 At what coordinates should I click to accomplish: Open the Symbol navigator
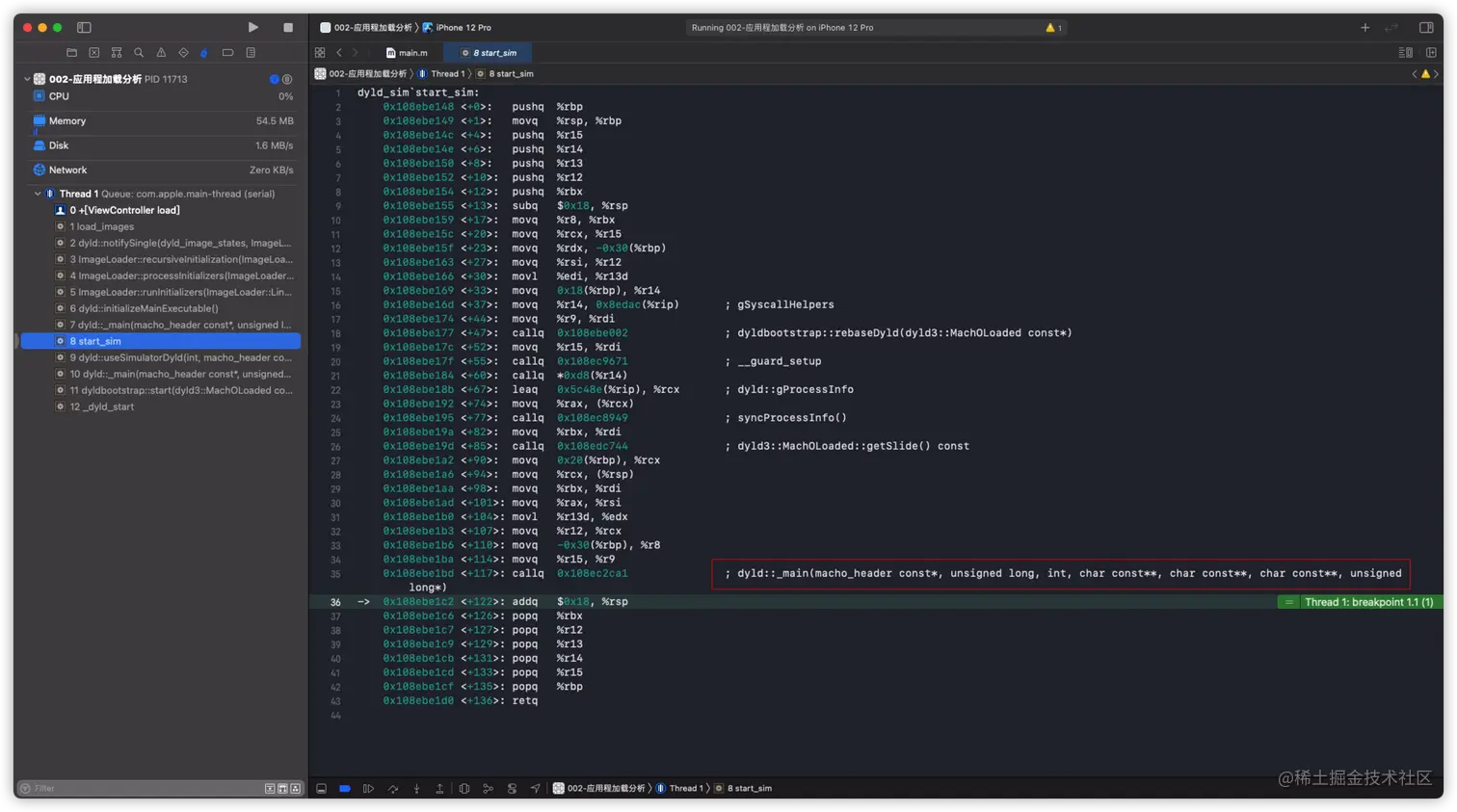117,53
